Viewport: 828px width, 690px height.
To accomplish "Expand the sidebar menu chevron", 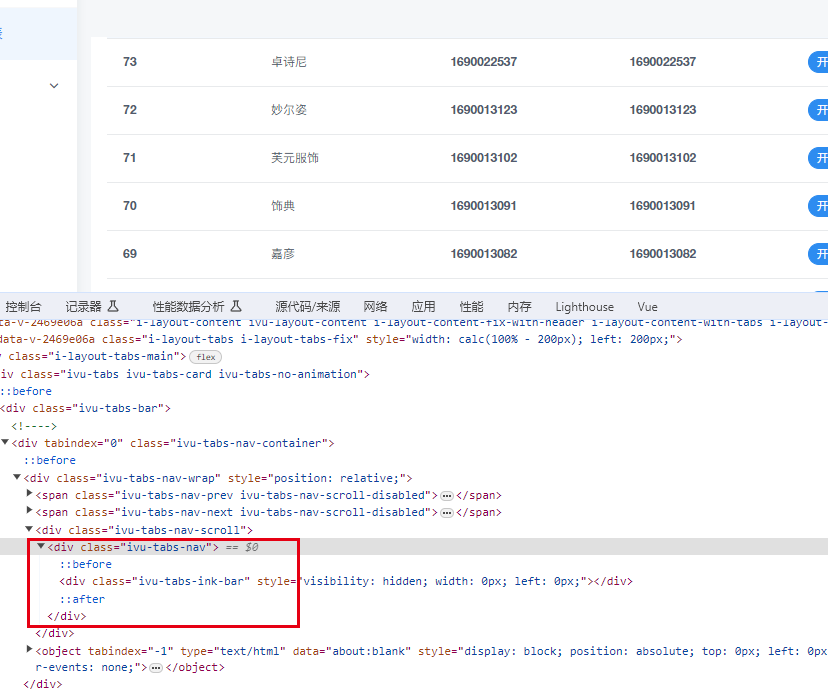I will click(x=54, y=86).
